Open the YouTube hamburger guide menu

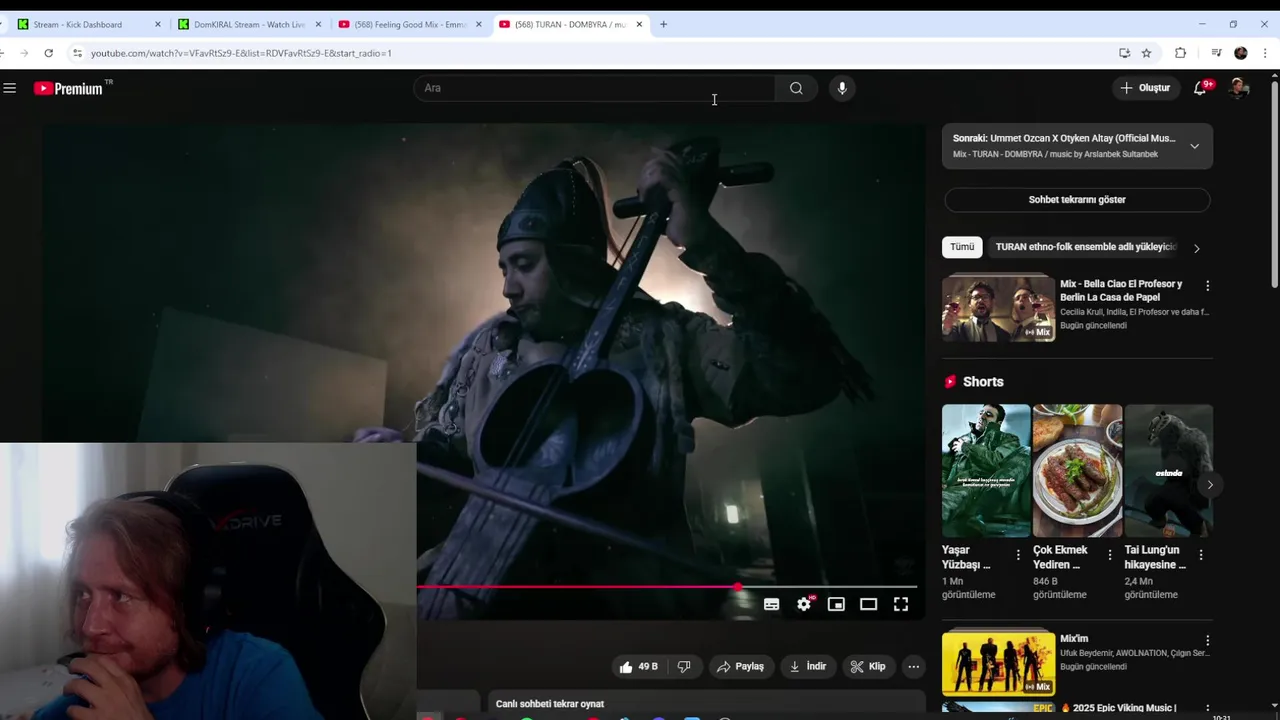(10, 88)
